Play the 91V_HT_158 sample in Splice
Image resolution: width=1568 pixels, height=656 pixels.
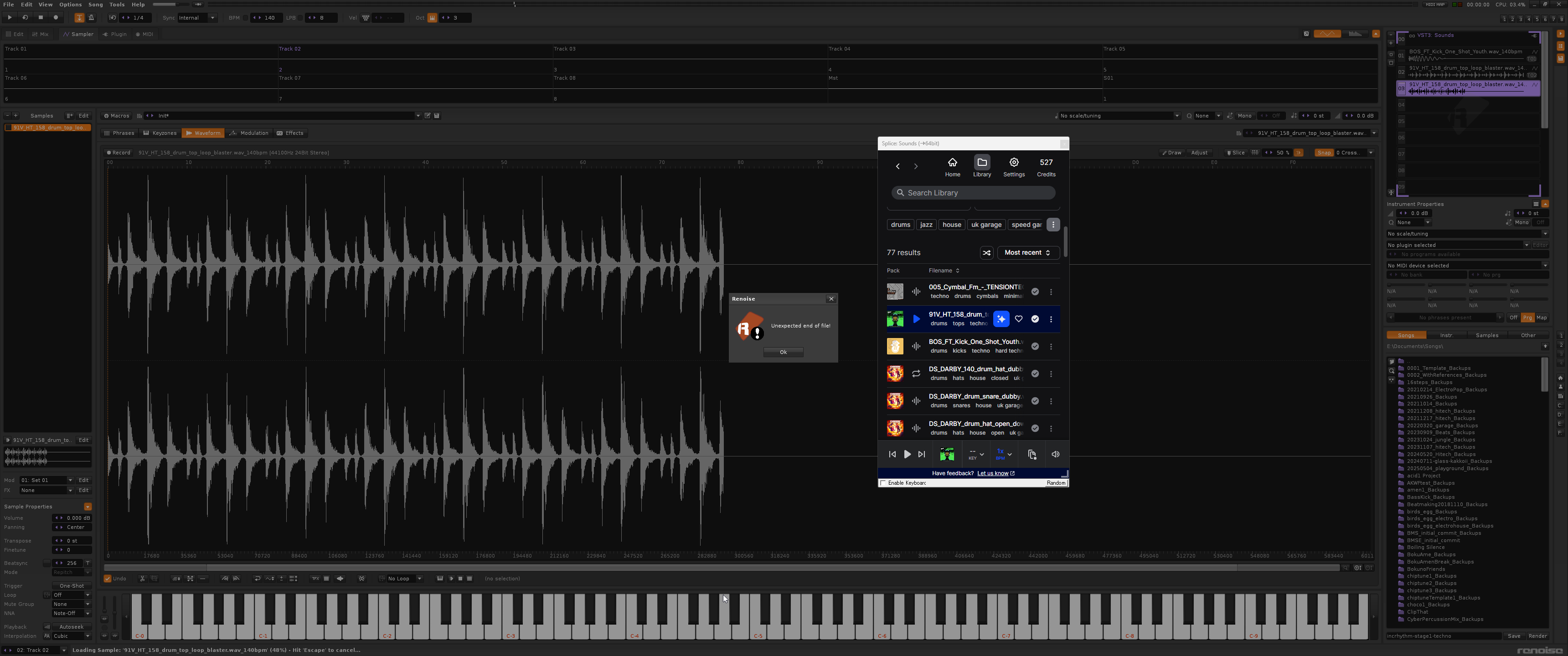[916, 319]
